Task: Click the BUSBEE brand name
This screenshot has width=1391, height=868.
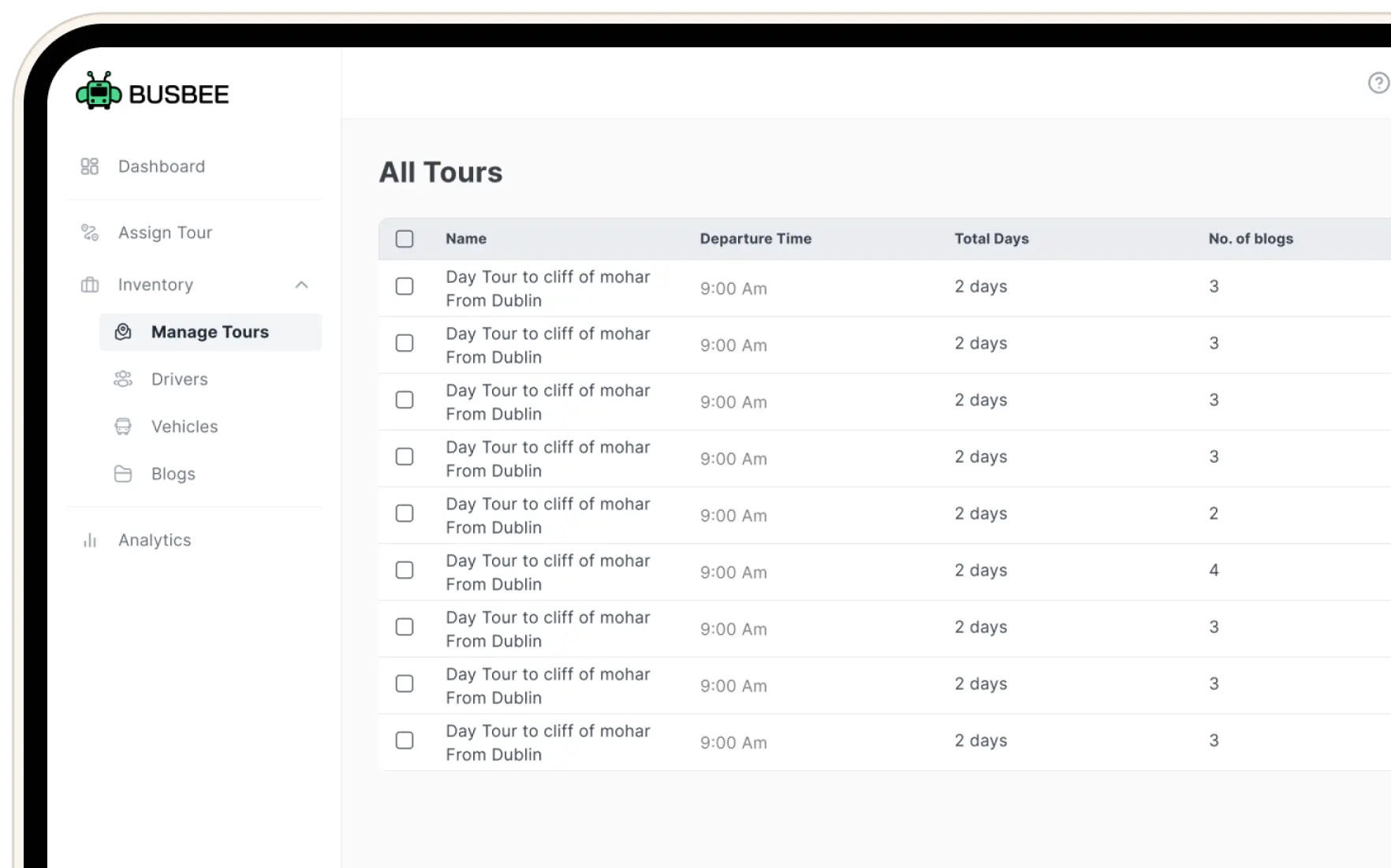Action: pos(179,95)
